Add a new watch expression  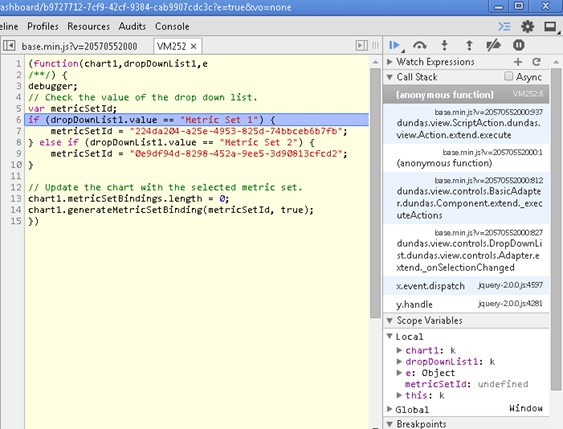coord(518,62)
